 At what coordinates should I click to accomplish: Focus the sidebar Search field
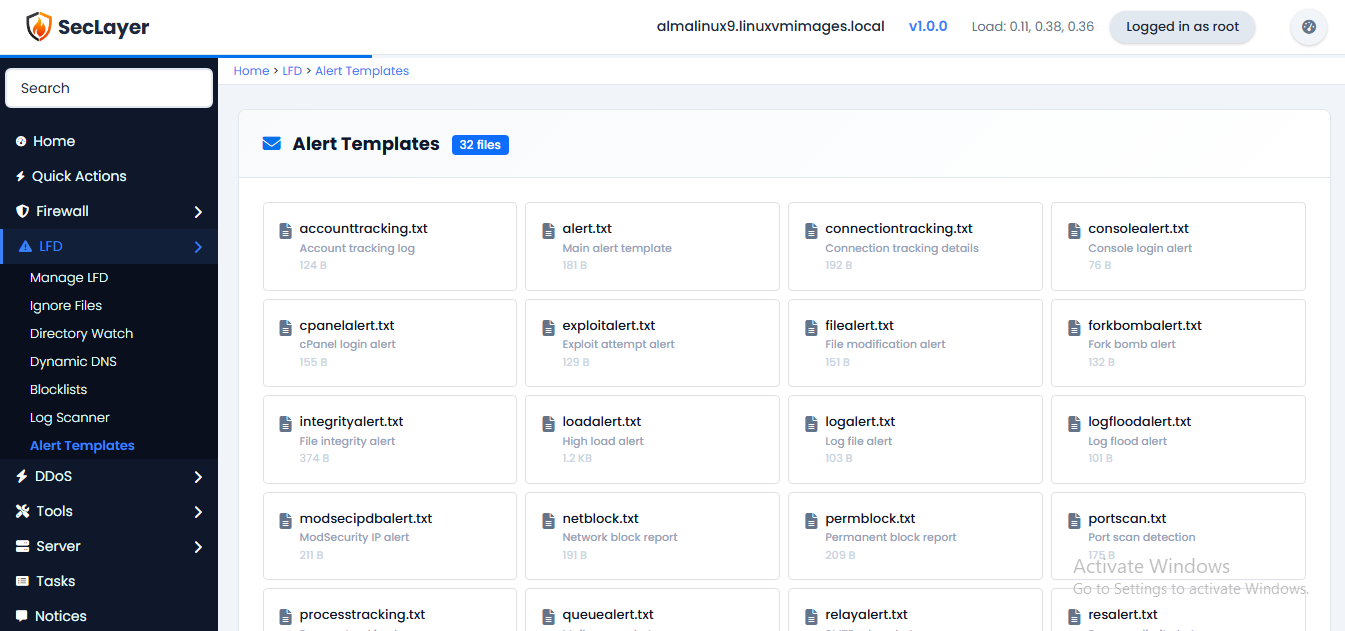(x=109, y=88)
